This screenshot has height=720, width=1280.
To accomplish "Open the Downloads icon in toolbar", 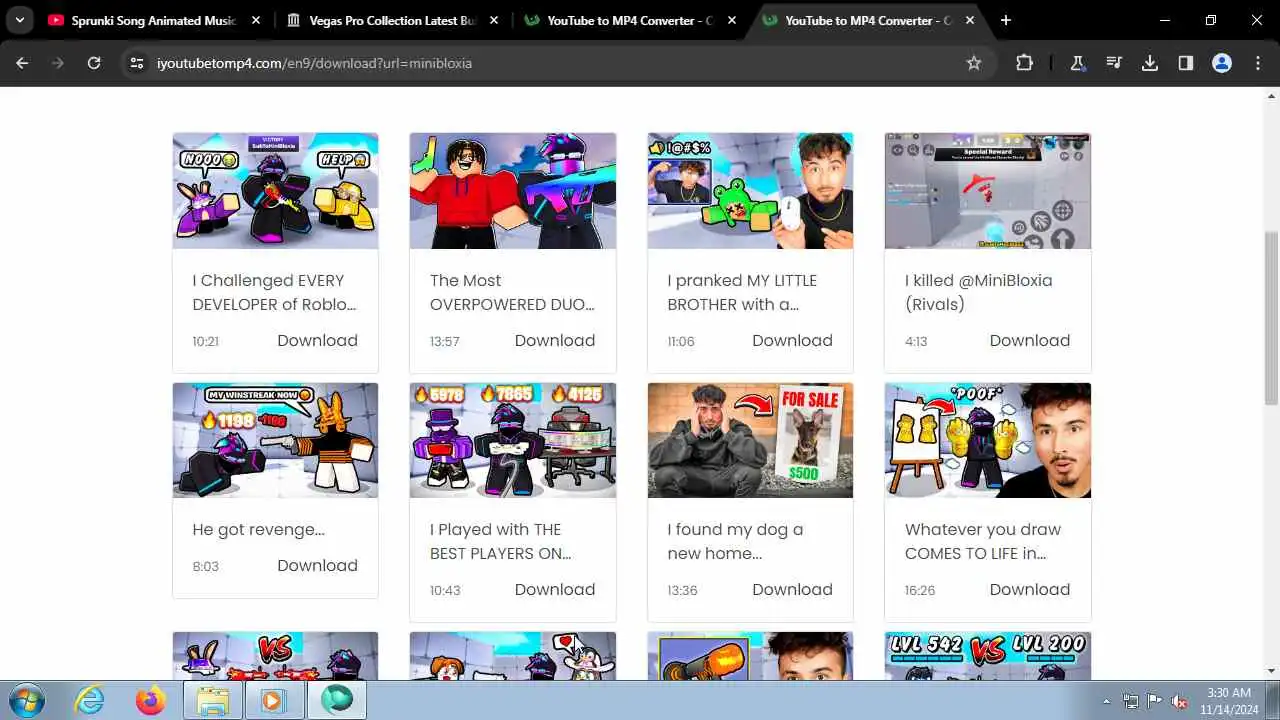I will [1150, 63].
